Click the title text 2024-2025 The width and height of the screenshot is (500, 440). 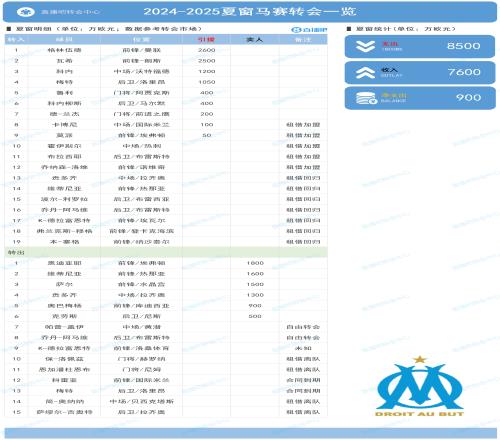[x=182, y=12]
